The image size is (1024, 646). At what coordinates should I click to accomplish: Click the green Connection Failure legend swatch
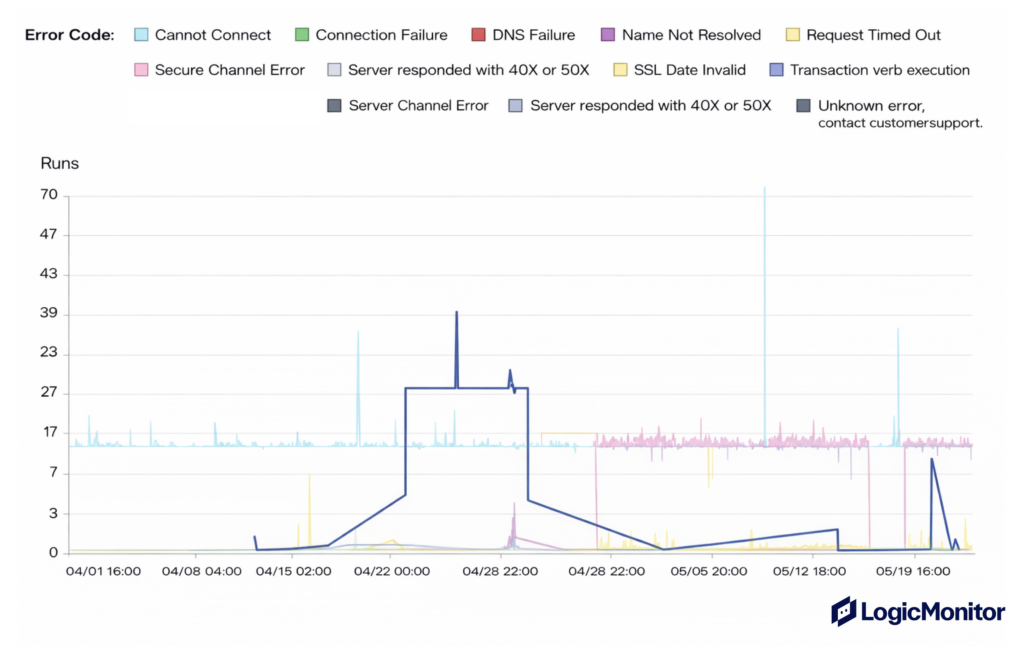(302, 35)
